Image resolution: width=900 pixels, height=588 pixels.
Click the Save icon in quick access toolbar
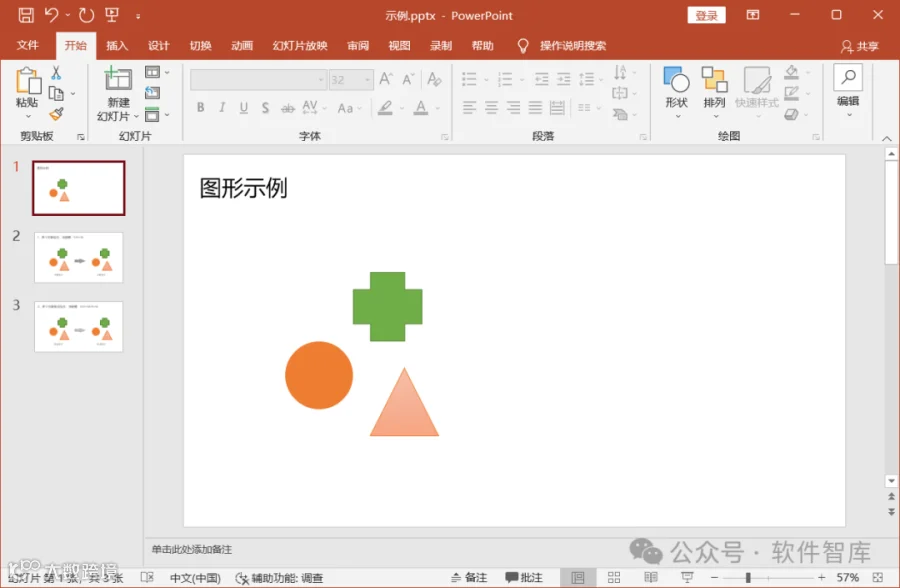pos(26,16)
